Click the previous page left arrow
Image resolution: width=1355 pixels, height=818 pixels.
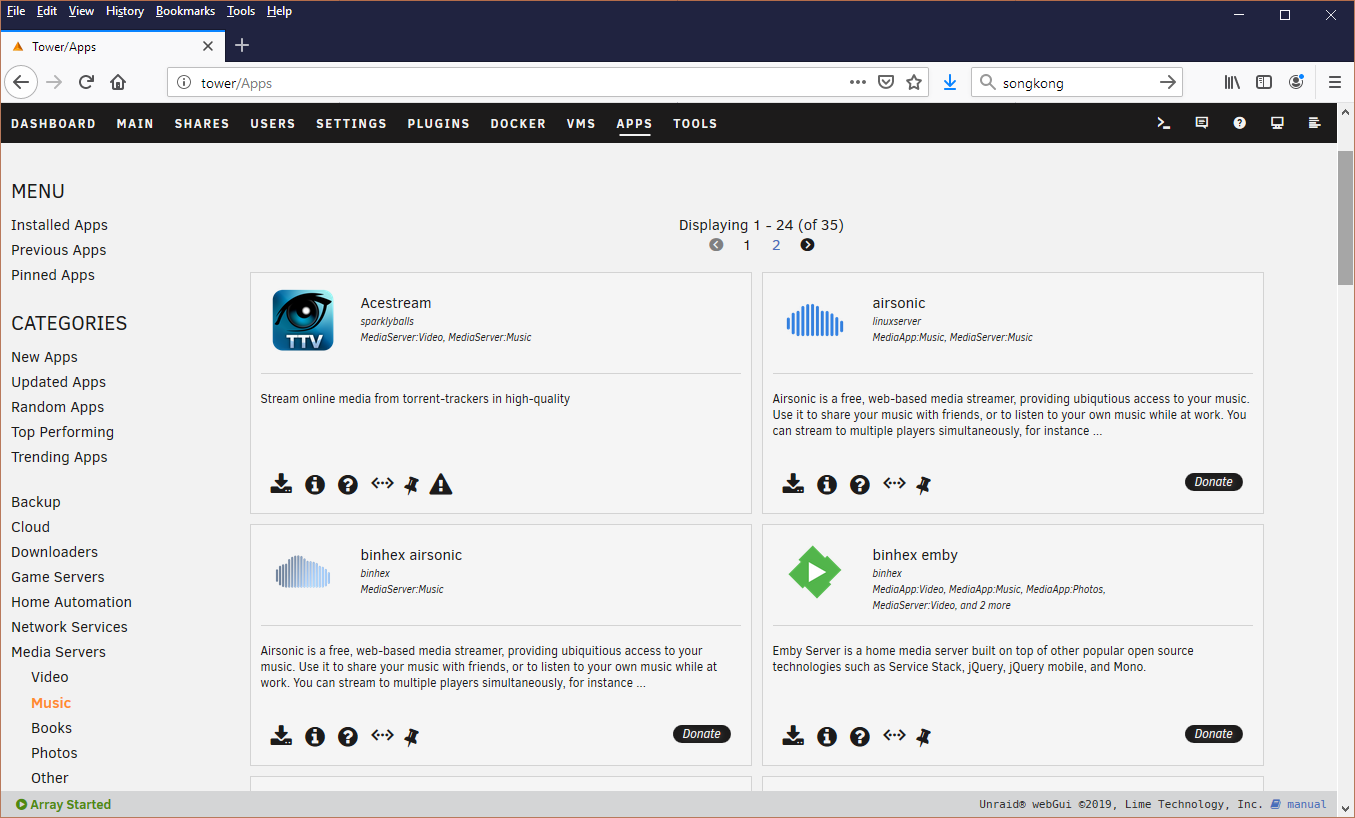click(716, 245)
